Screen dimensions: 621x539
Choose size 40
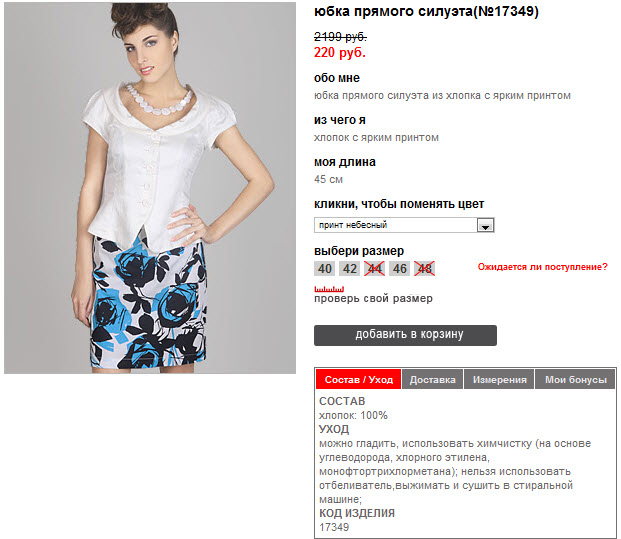[x=325, y=269]
